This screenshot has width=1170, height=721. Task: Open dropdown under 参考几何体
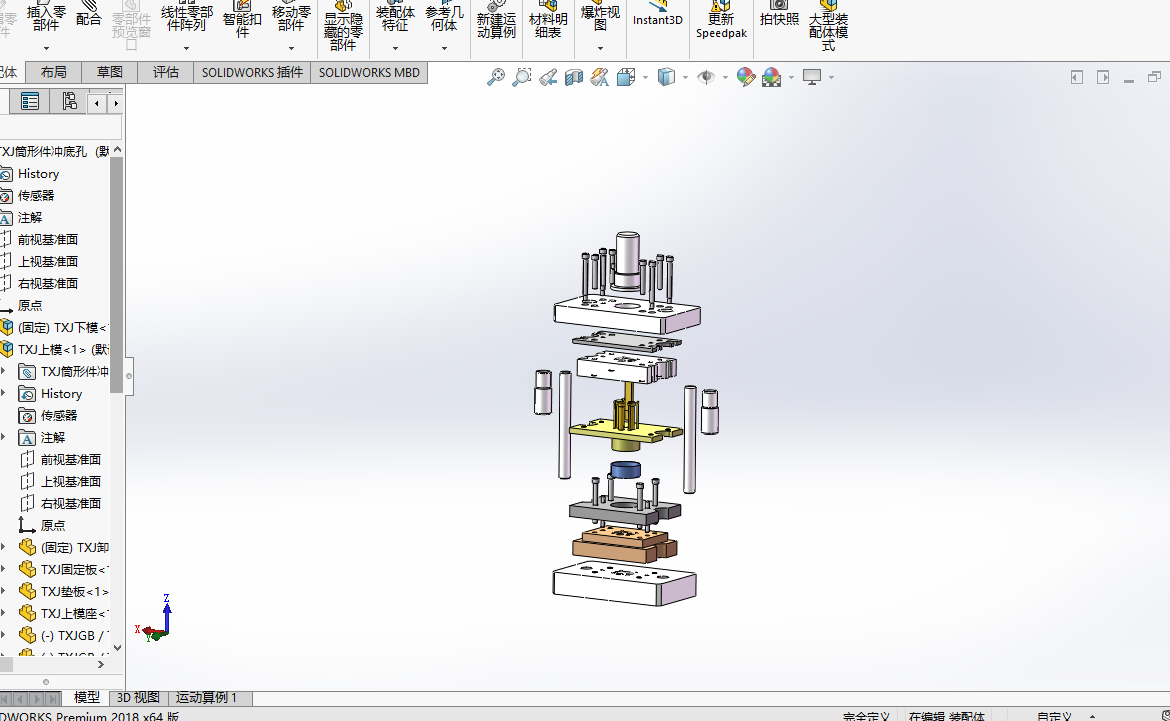(x=444, y=49)
